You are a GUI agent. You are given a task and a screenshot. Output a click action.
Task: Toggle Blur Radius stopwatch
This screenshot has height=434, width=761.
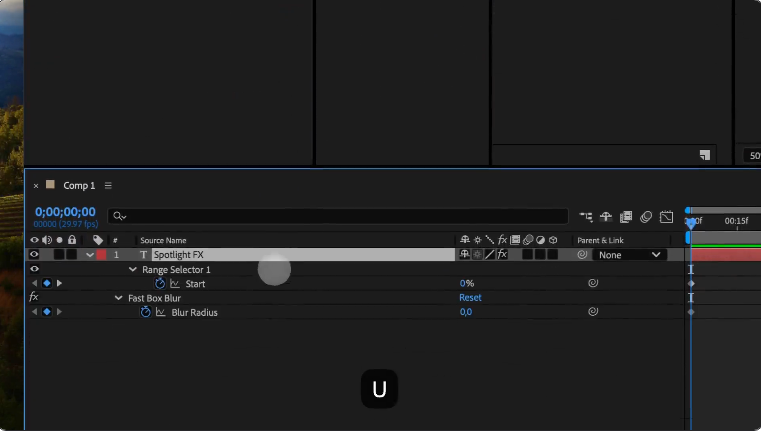(146, 312)
